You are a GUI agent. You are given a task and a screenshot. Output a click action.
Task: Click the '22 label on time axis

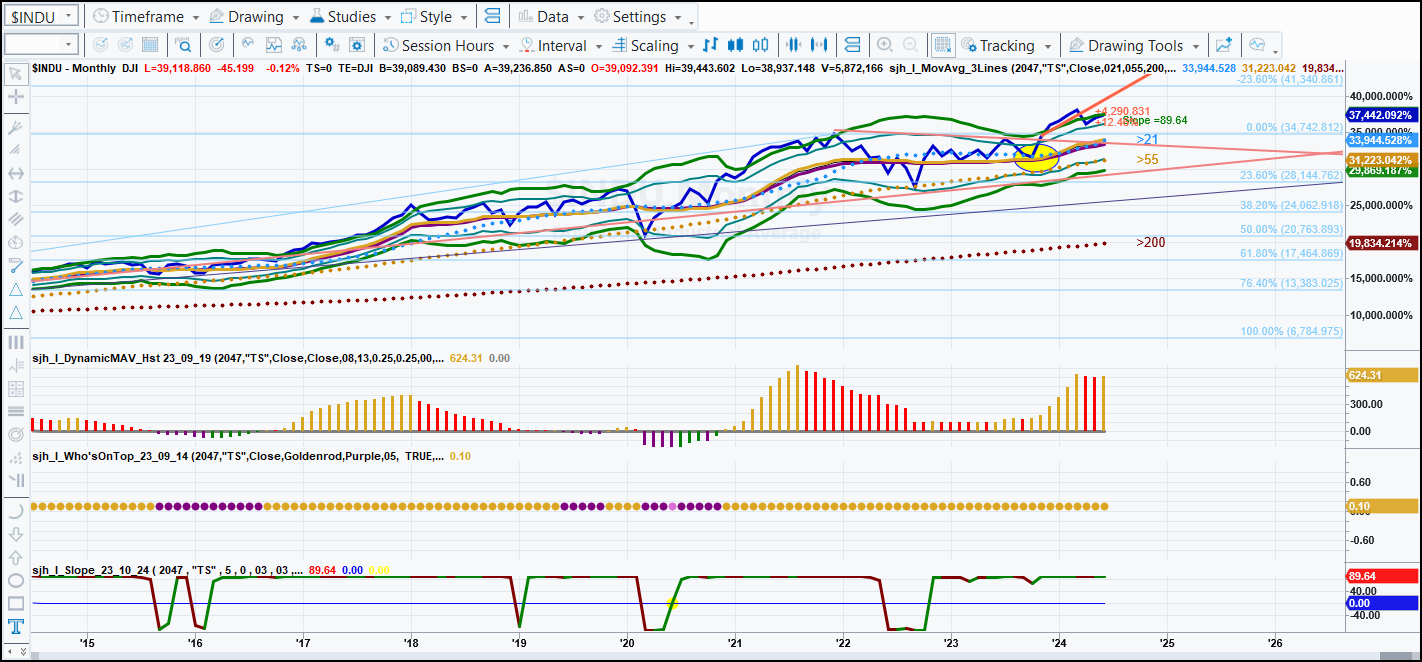click(842, 643)
